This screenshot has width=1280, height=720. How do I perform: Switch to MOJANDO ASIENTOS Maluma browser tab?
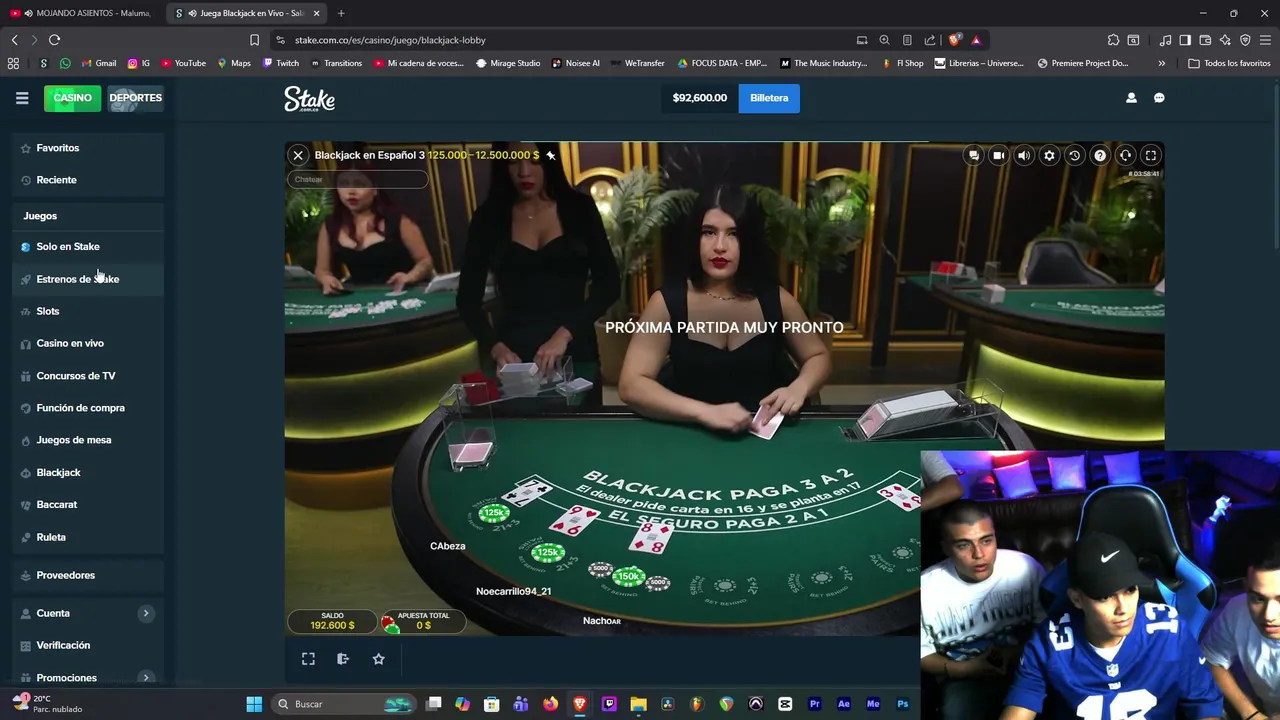tap(82, 13)
